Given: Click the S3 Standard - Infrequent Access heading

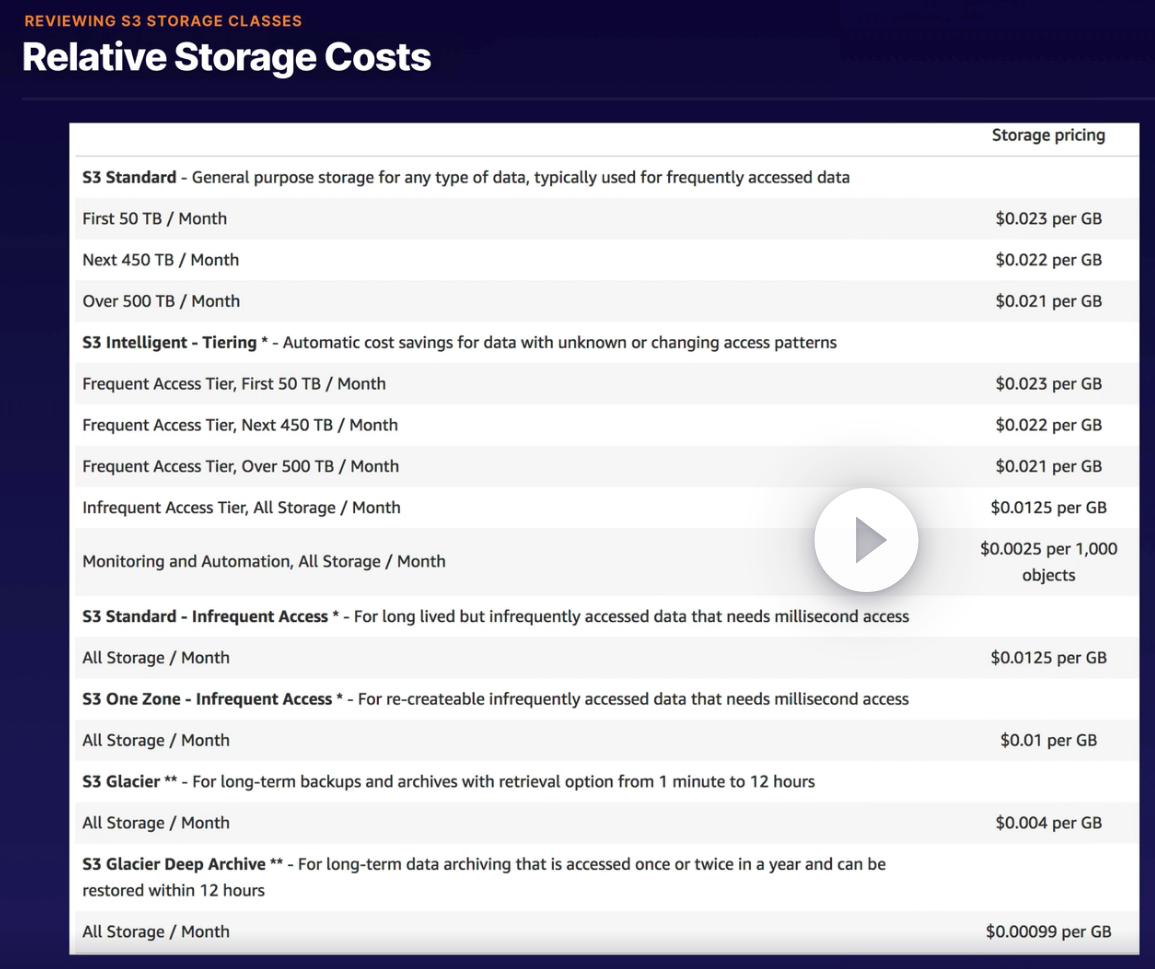Looking at the screenshot, I should click(205, 616).
